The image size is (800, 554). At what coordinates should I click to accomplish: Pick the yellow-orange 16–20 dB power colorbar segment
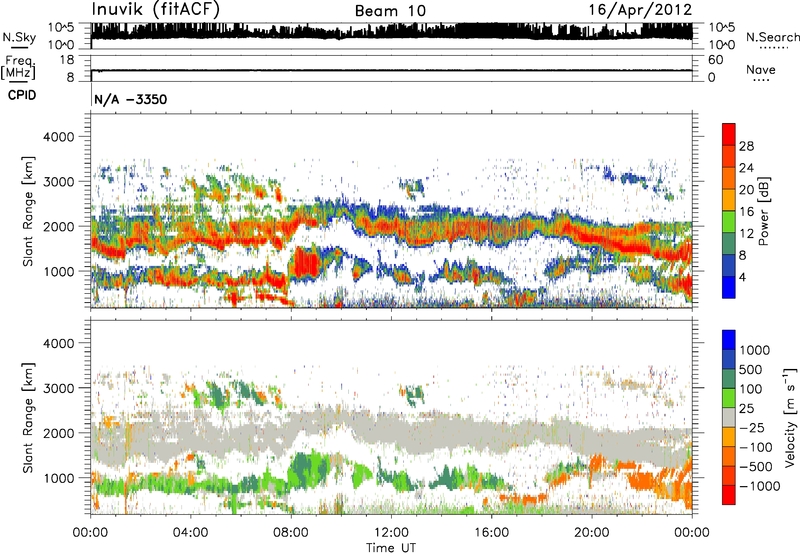point(729,200)
